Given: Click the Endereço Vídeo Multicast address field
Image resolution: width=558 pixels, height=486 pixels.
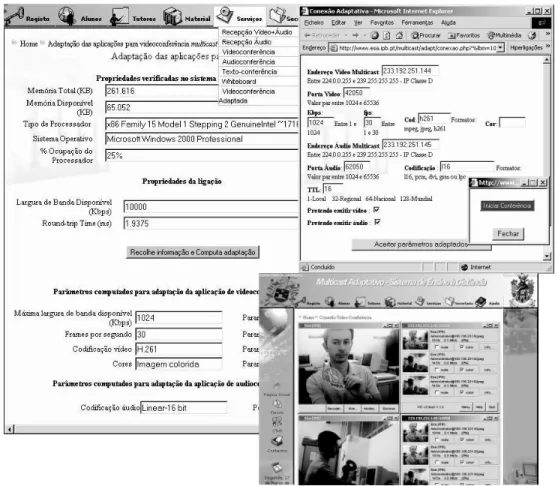Looking at the screenshot, I should [x=410, y=71].
